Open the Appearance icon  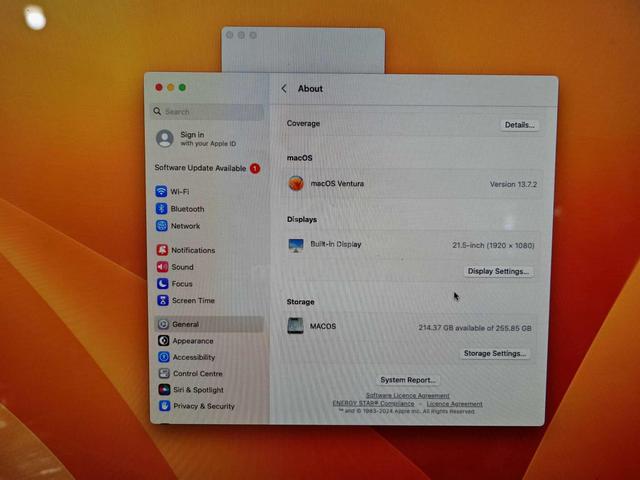coord(164,340)
